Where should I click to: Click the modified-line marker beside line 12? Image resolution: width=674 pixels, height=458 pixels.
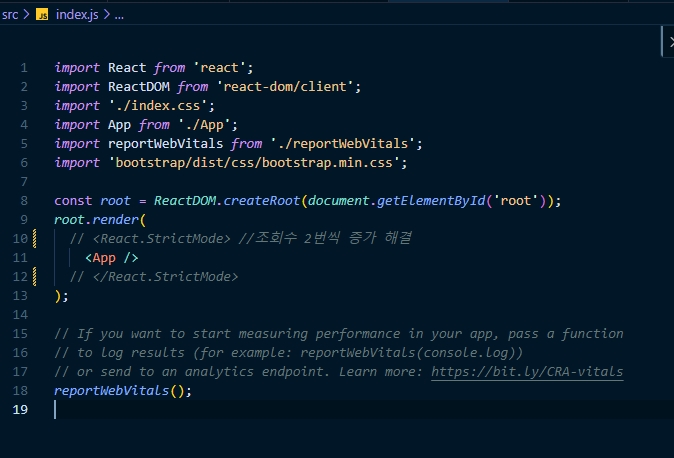(35, 277)
